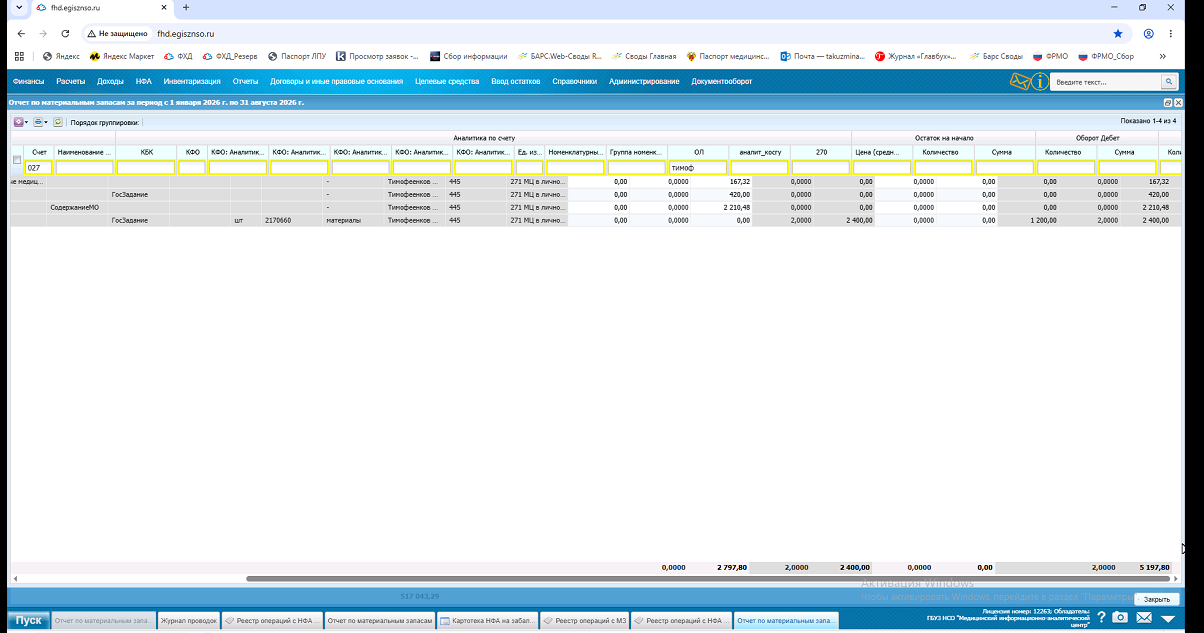Click the down-arrow collapse icon at bottom right
The height and width of the screenshot is (633, 1204).
pos(1168,619)
